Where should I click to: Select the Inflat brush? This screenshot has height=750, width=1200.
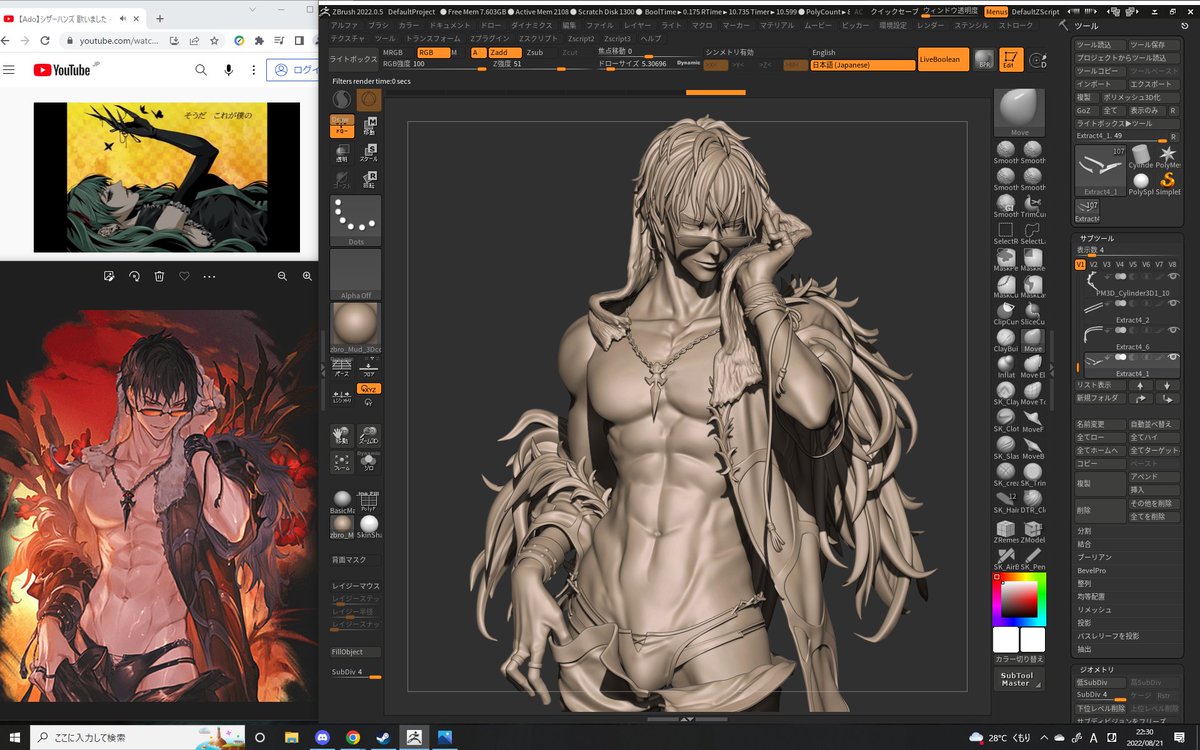coord(1006,366)
